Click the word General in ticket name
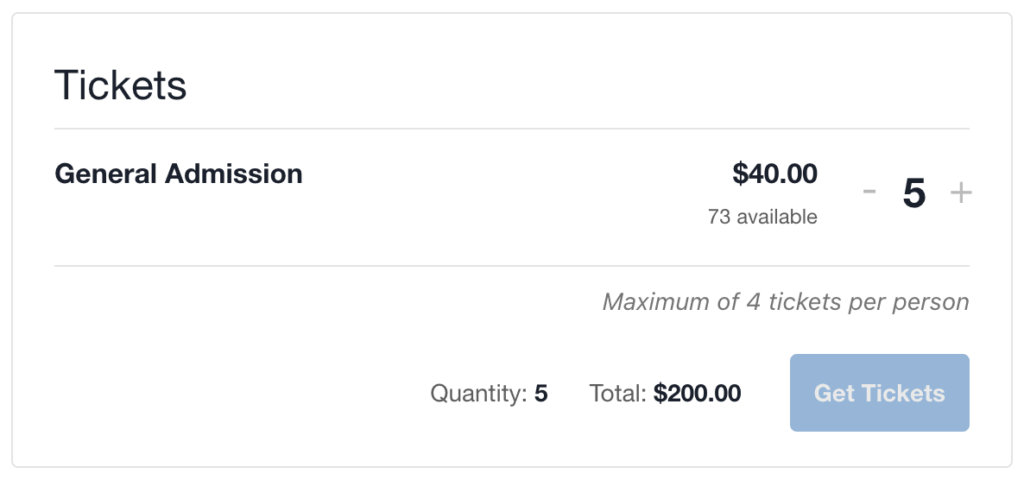 (x=106, y=174)
